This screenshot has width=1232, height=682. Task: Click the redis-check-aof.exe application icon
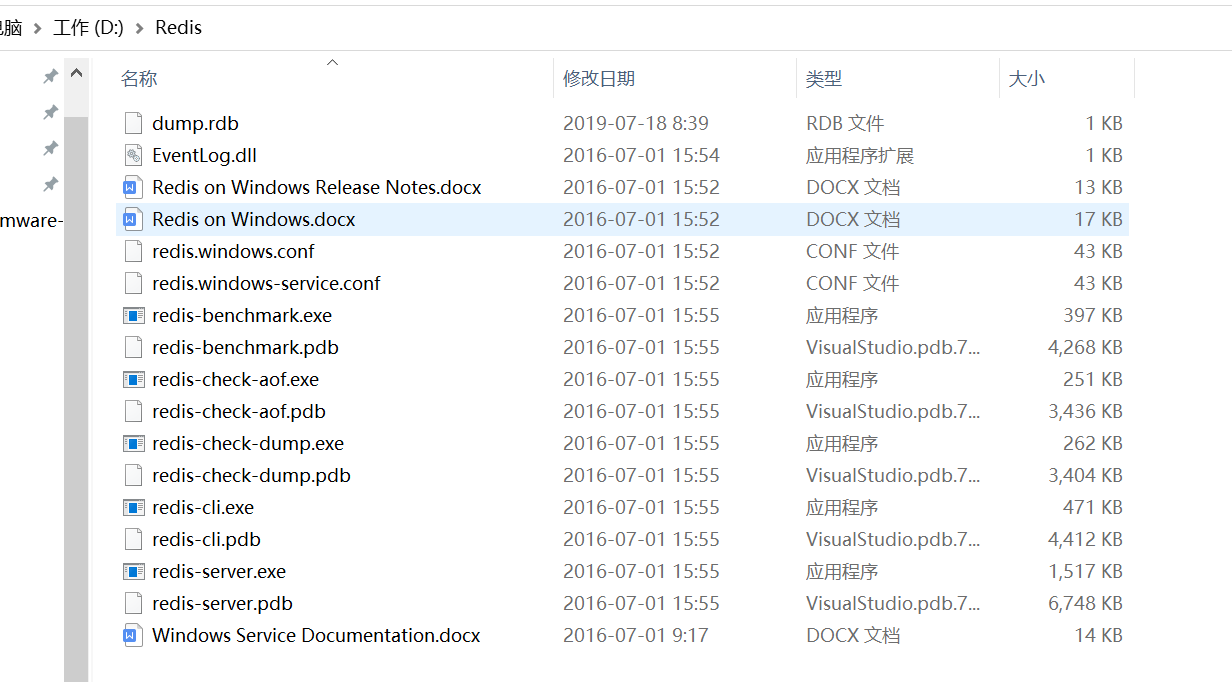[133, 379]
